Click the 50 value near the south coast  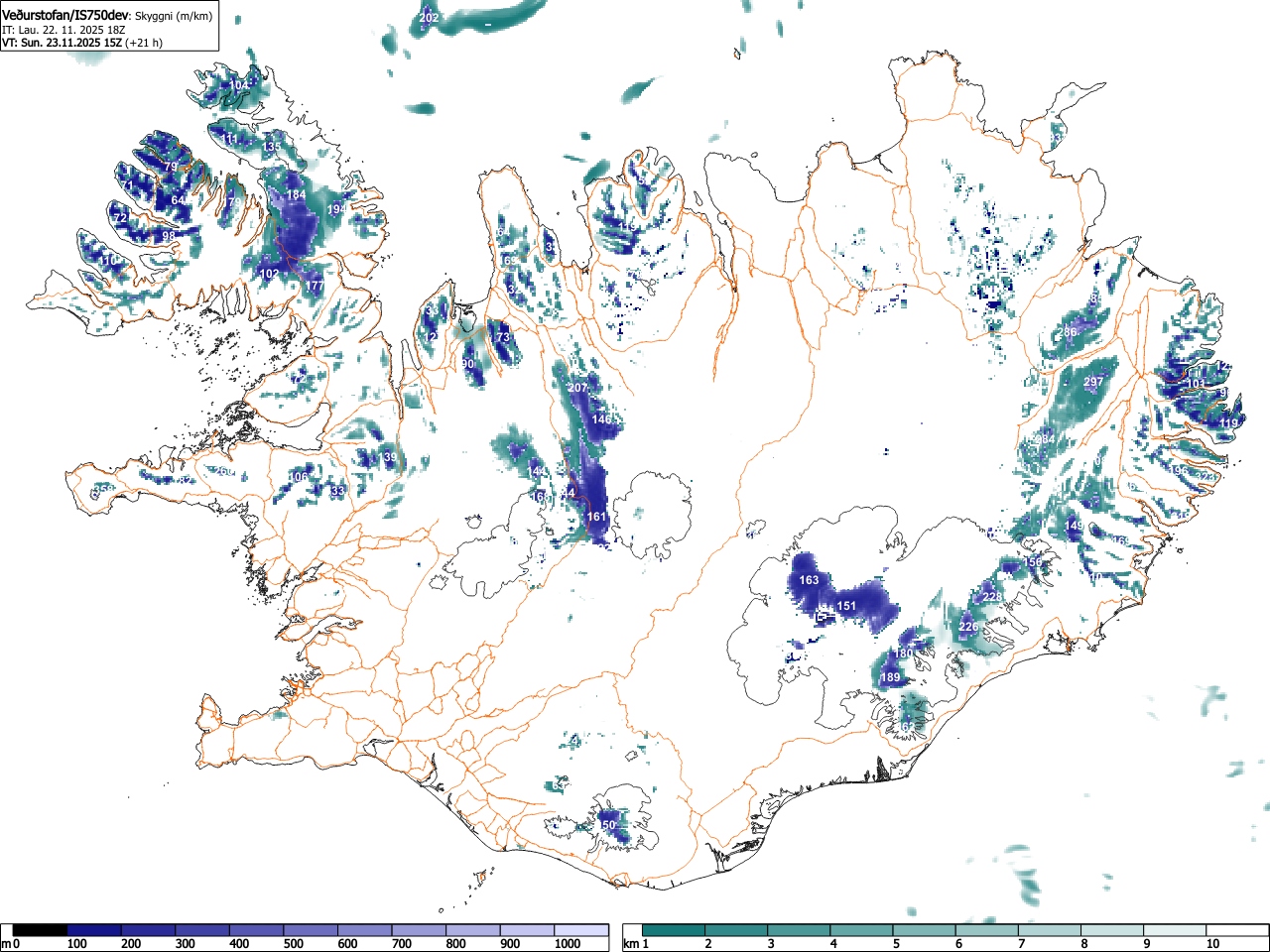(609, 825)
